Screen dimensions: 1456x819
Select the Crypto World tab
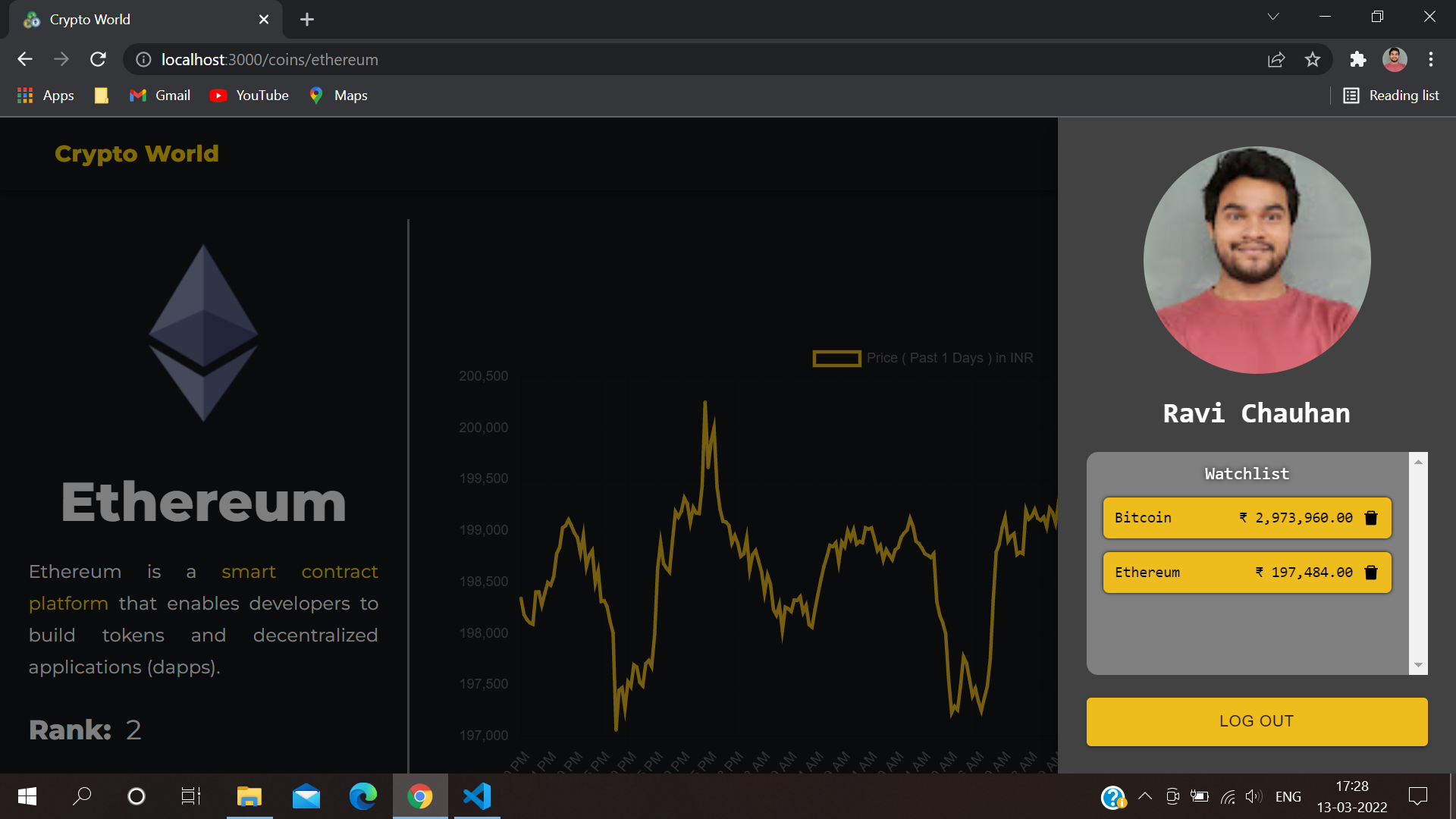146,20
